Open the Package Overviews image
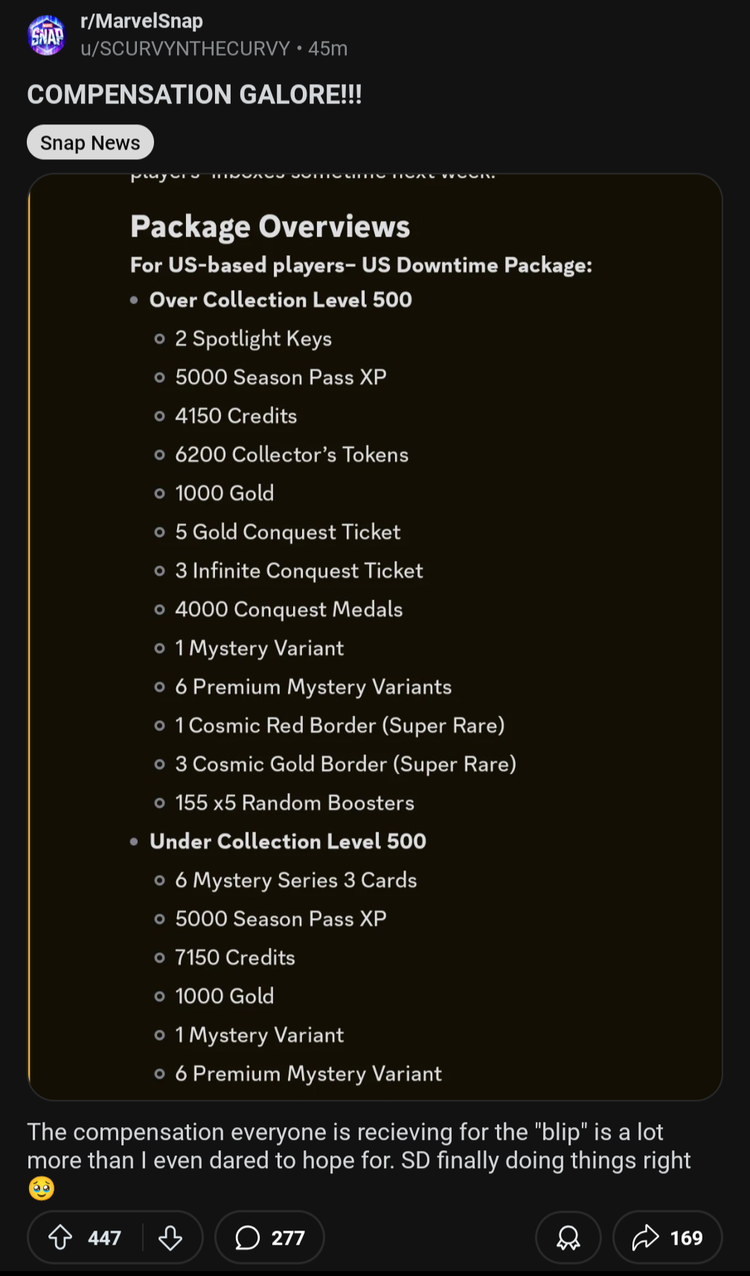750x1276 pixels. click(375, 637)
